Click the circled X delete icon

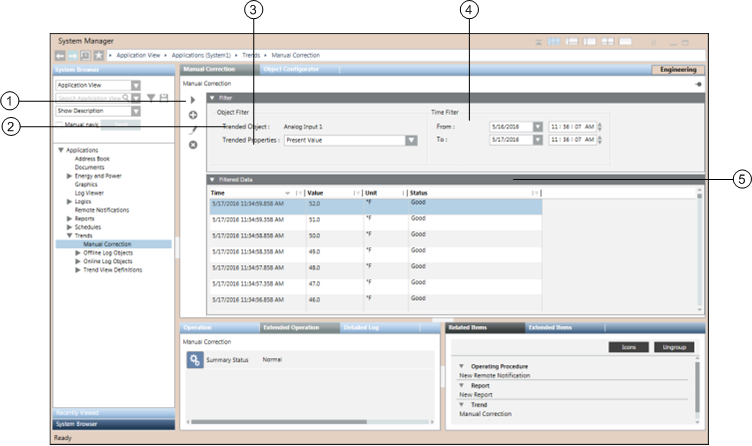192,145
